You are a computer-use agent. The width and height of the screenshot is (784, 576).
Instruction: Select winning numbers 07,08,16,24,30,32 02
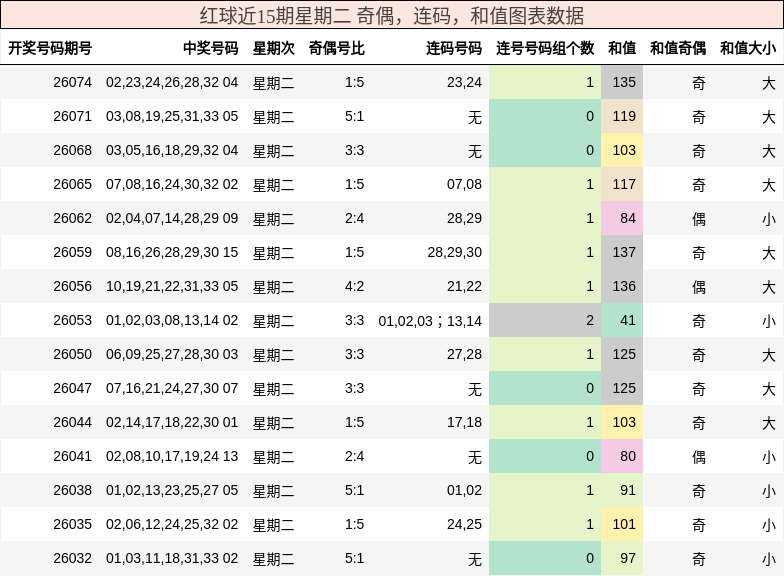point(172,184)
